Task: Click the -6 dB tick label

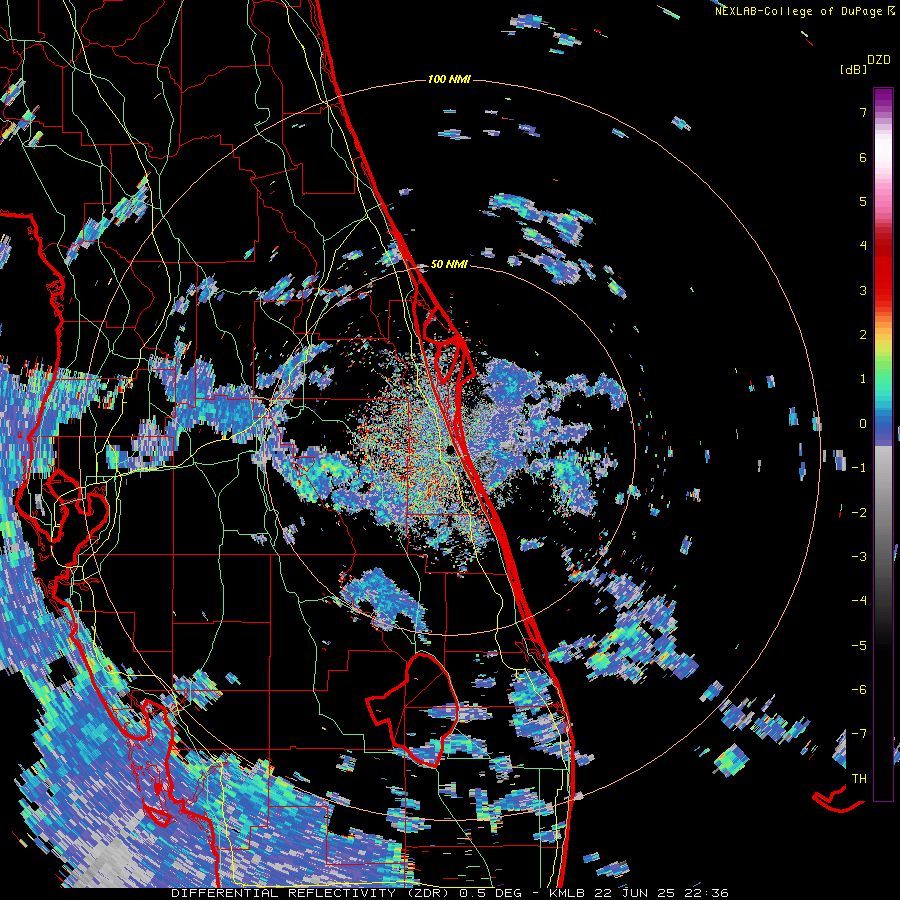Action: pos(859,690)
